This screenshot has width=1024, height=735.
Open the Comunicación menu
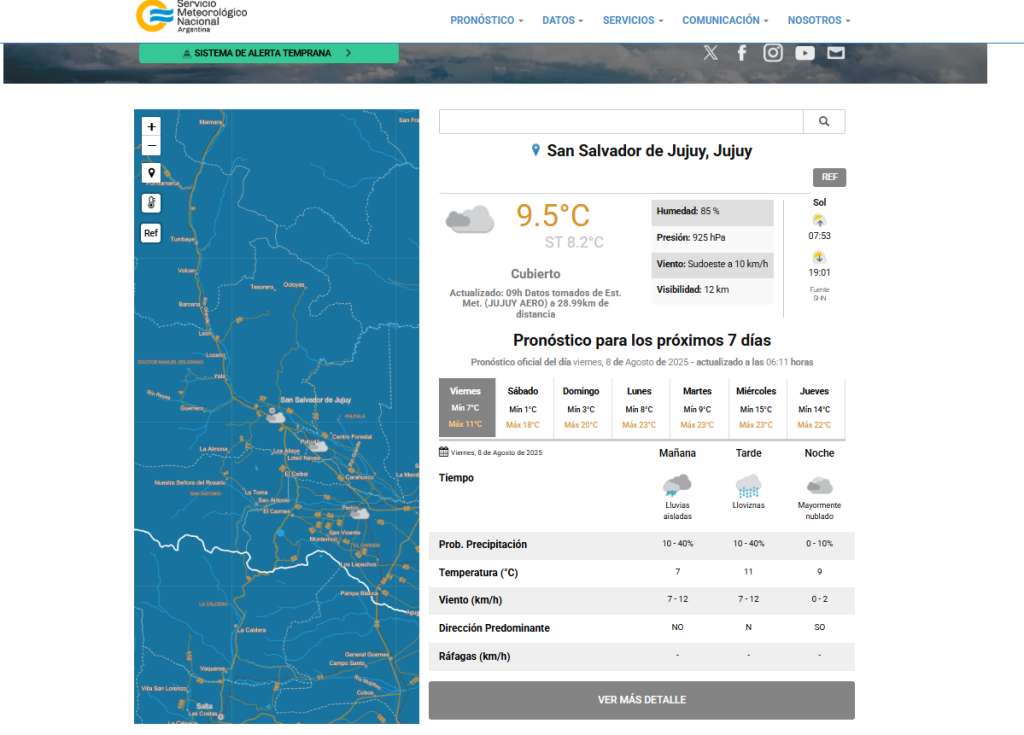click(x=725, y=20)
